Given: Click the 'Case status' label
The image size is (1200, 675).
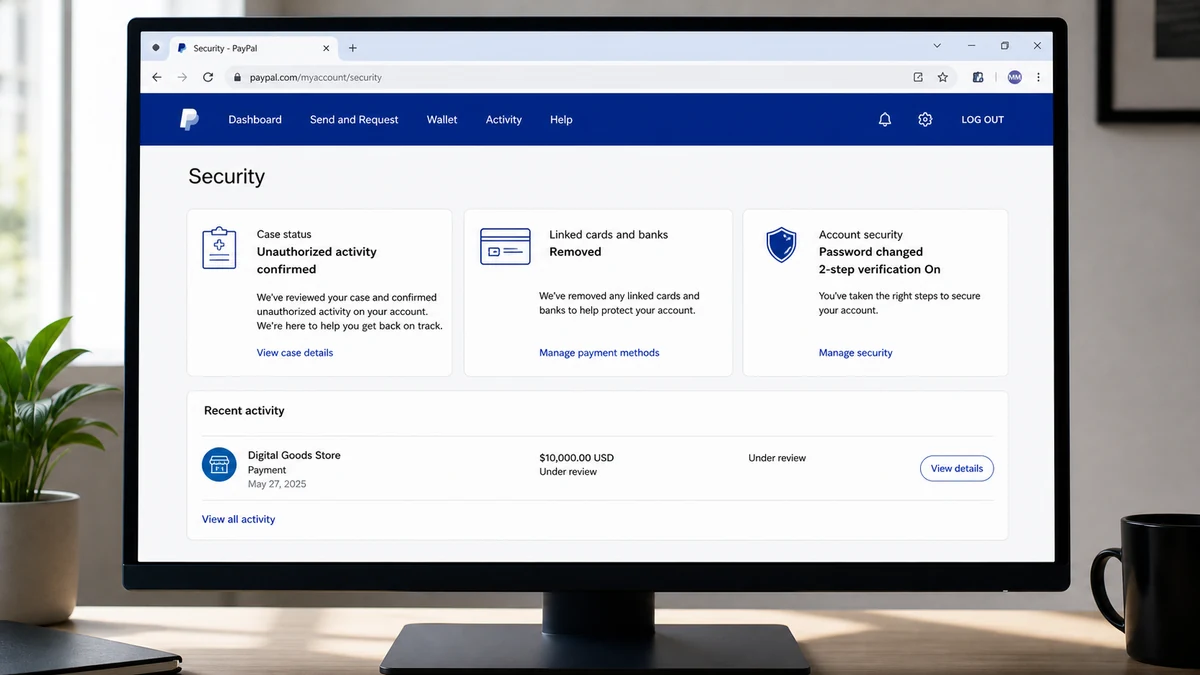Looking at the screenshot, I should click(284, 234).
